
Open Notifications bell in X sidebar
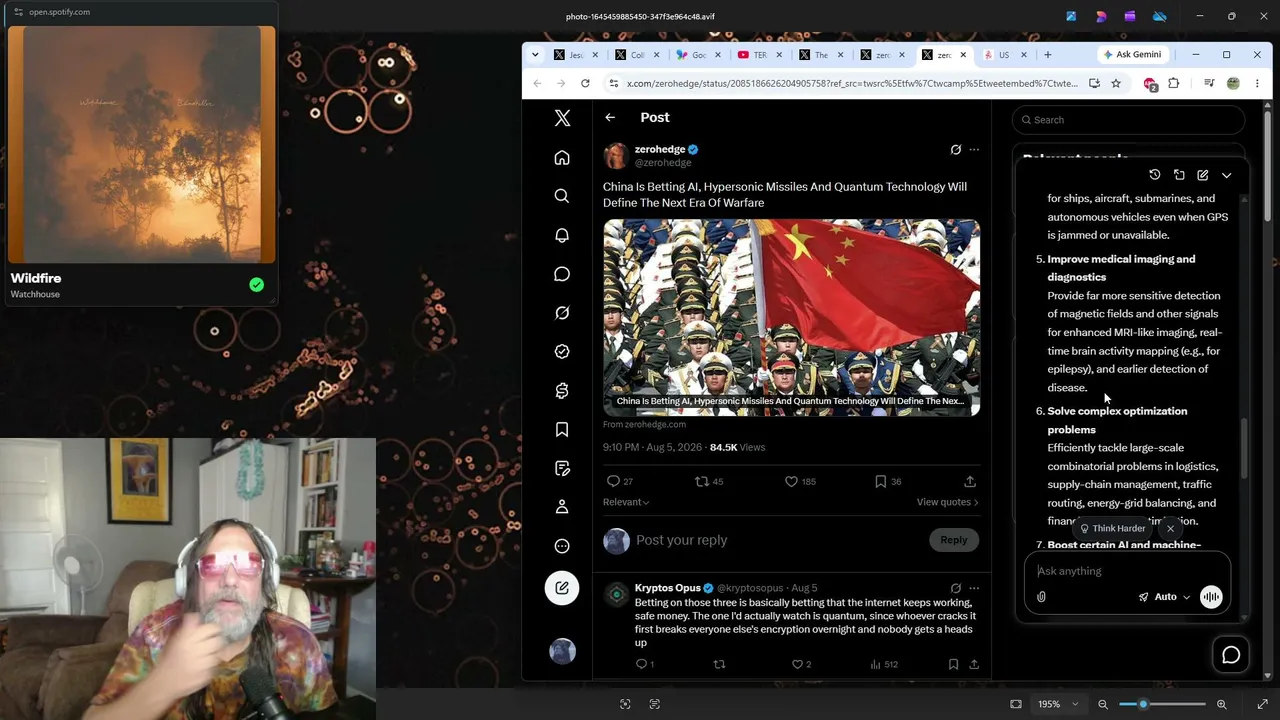pos(562,235)
